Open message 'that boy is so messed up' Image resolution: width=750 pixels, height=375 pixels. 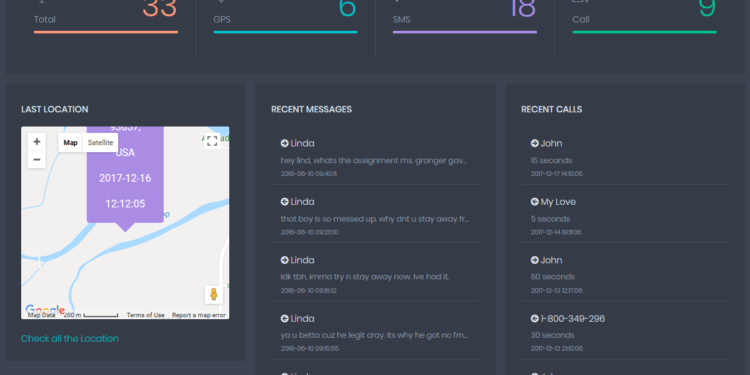(x=375, y=219)
